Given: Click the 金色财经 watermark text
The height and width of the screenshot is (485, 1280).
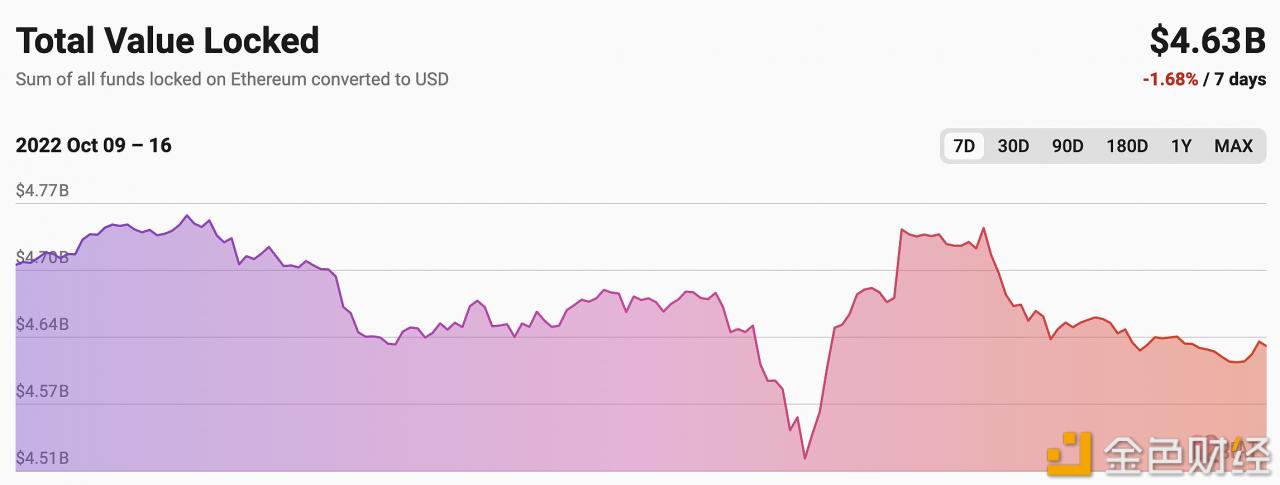Looking at the screenshot, I should 1185,455.
